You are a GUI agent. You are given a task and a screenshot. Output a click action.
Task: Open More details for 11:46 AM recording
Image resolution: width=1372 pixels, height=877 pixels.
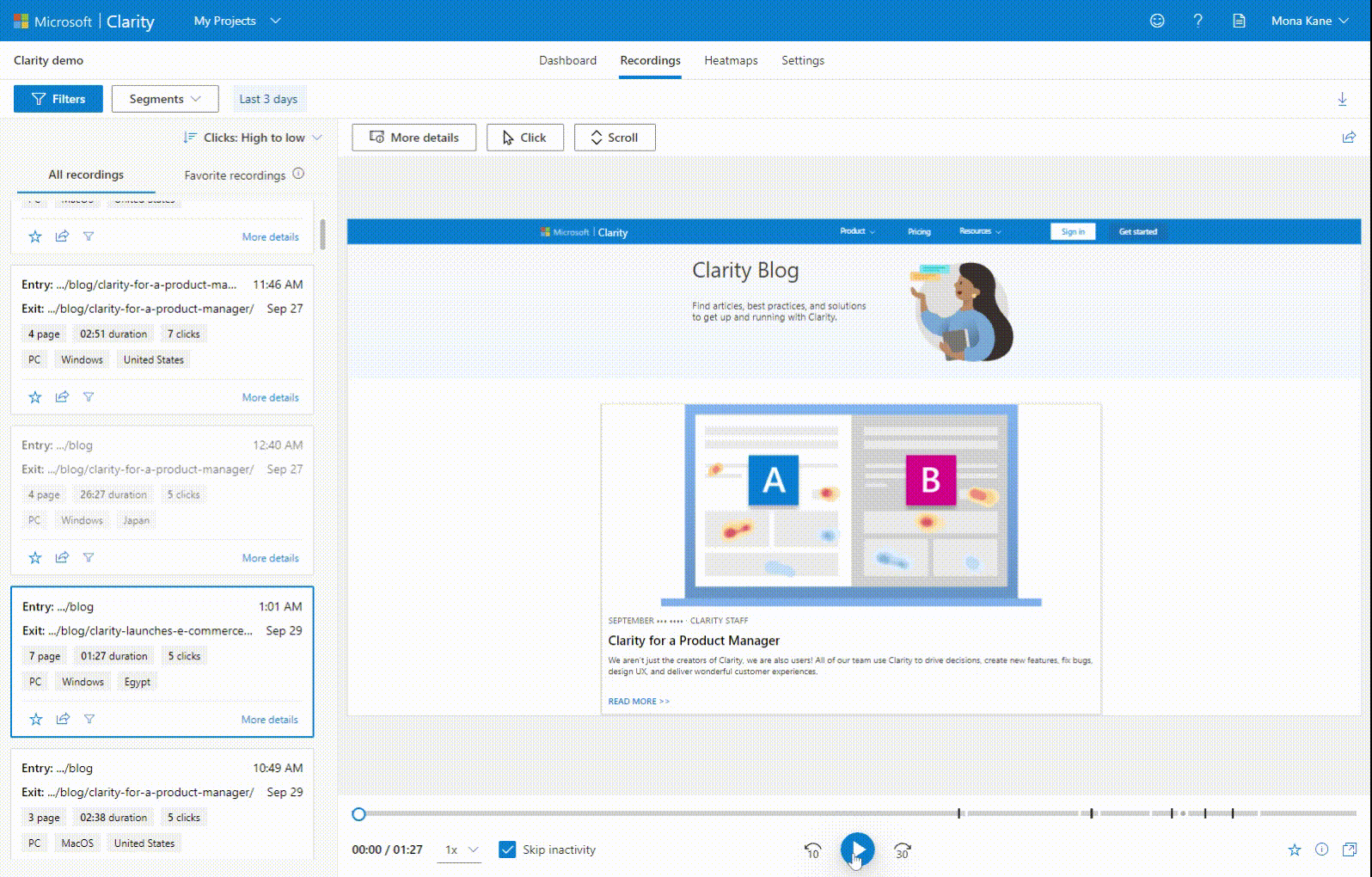tap(270, 397)
